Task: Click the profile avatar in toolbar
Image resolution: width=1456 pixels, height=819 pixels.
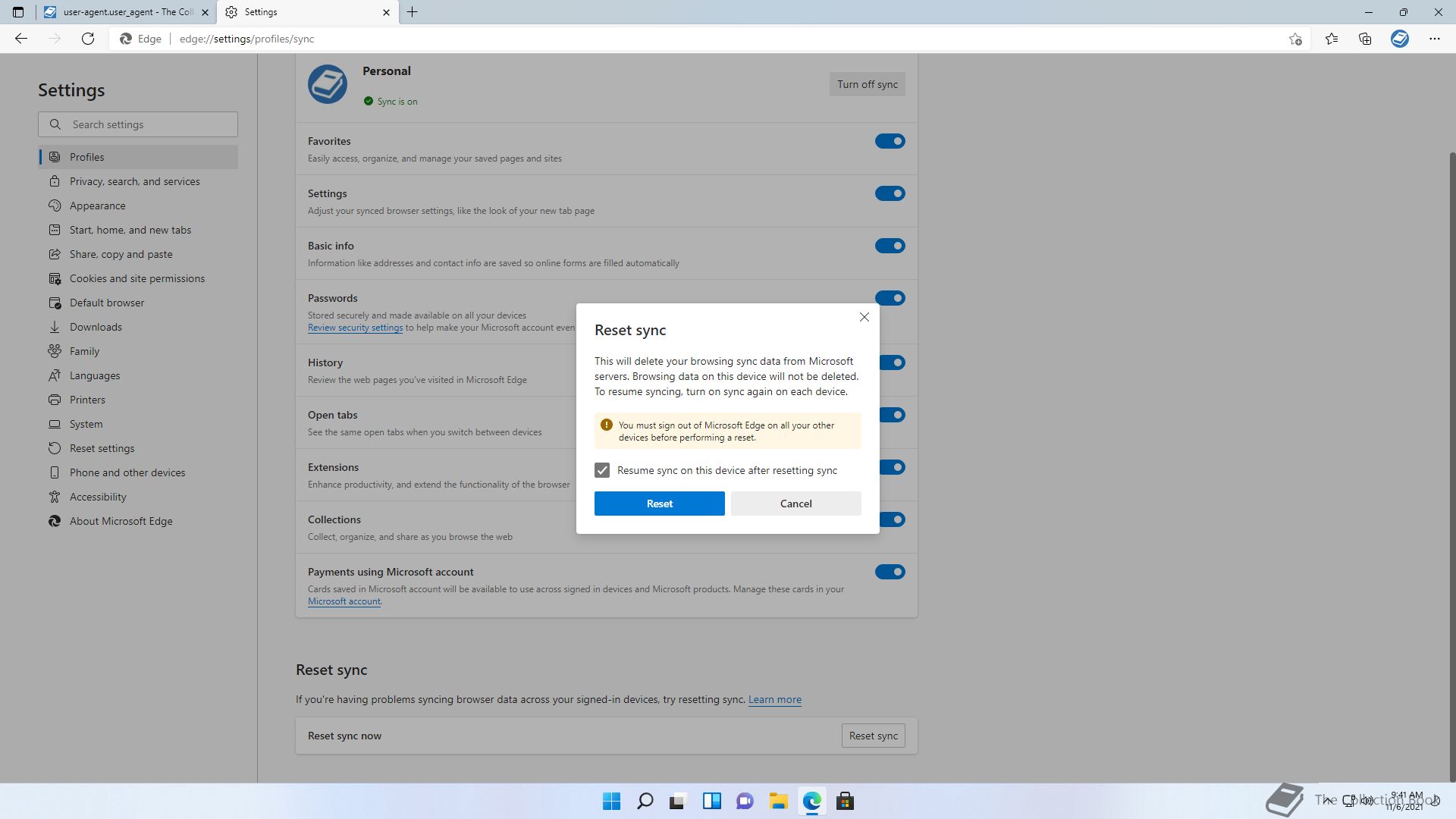Action: coord(1399,39)
